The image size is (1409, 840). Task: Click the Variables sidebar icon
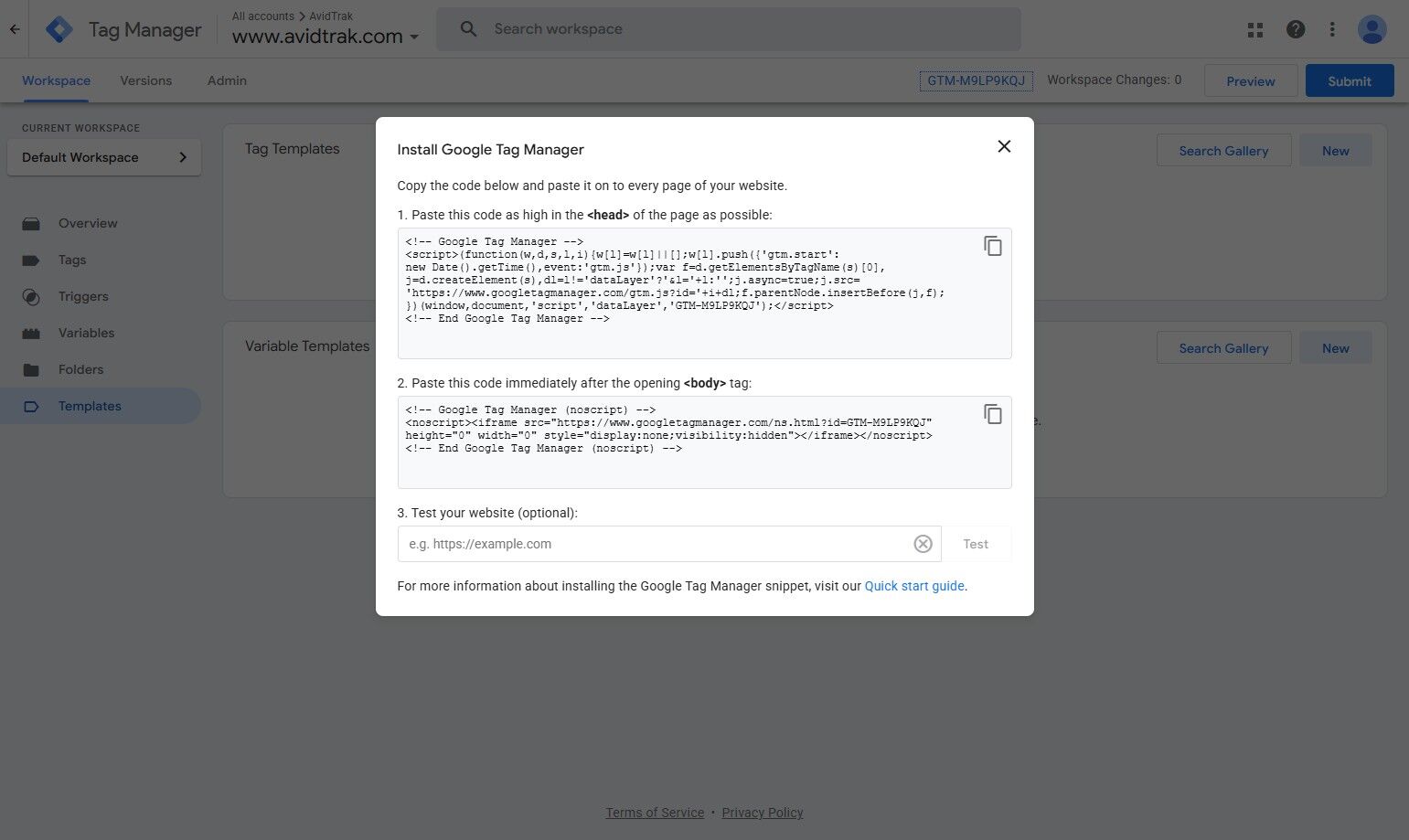(x=31, y=333)
